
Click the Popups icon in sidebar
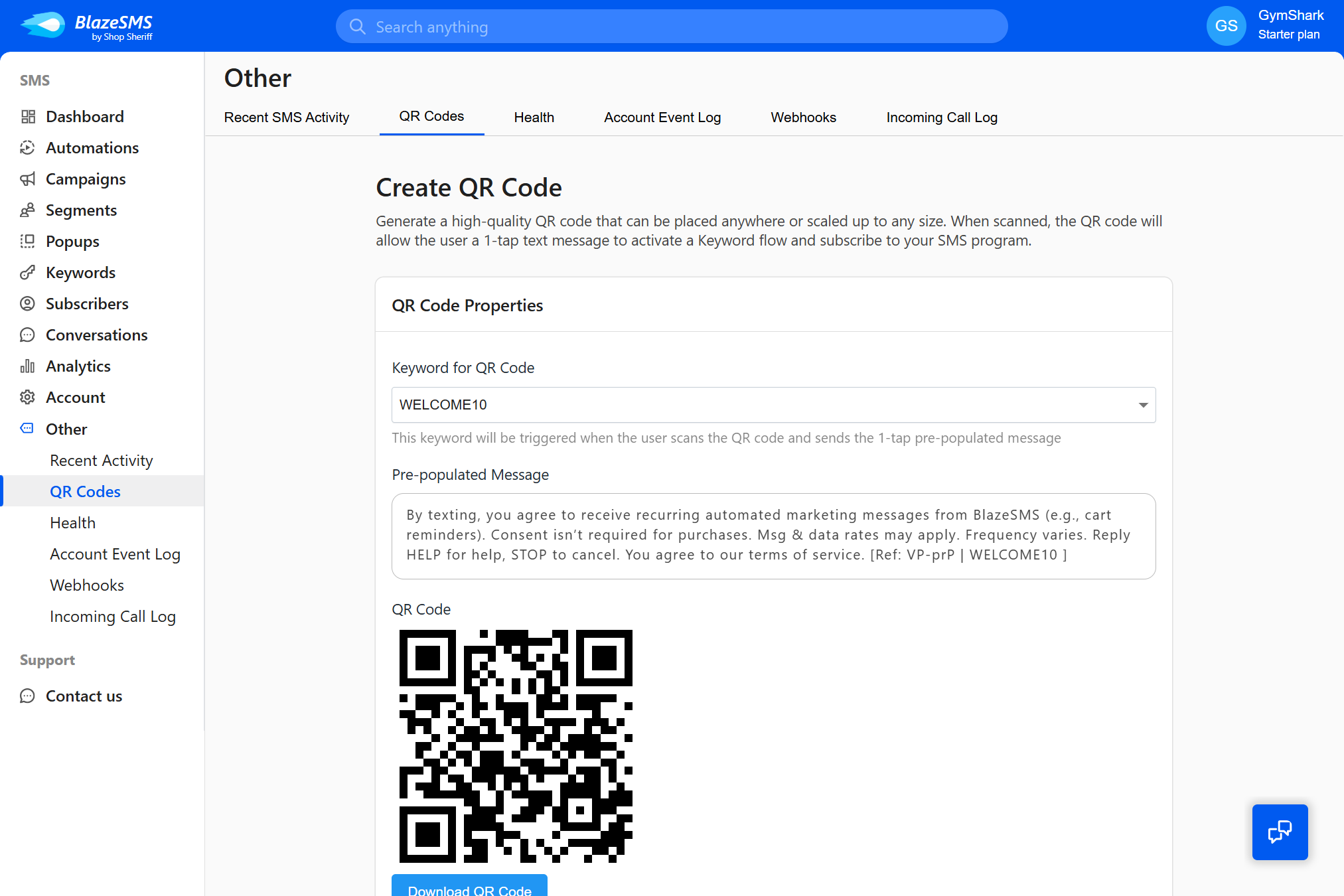pyautogui.click(x=28, y=242)
